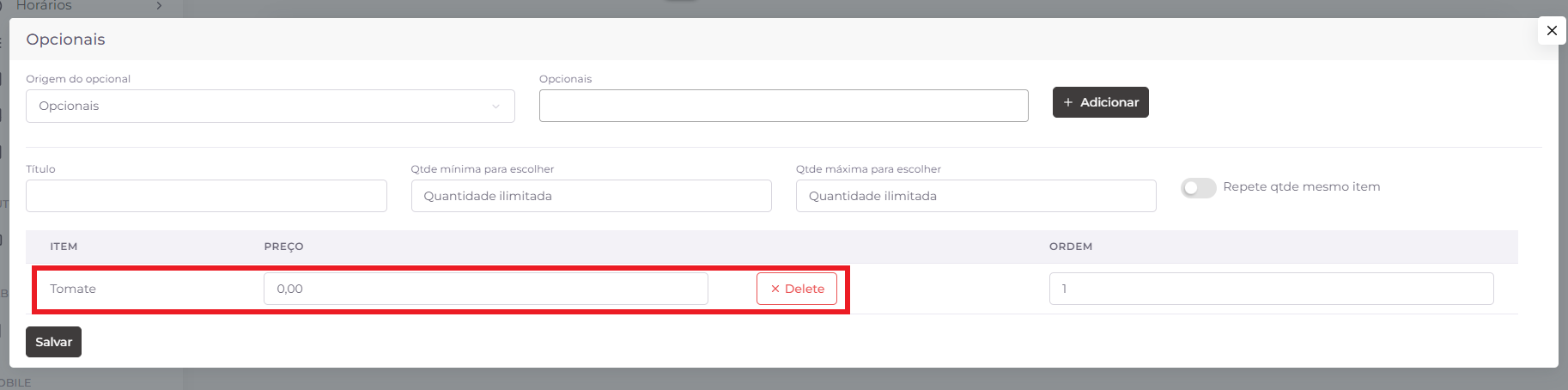This screenshot has width=1568, height=390.
Task: Click the Tomate price field showing 0,00
Action: tap(485, 289)
